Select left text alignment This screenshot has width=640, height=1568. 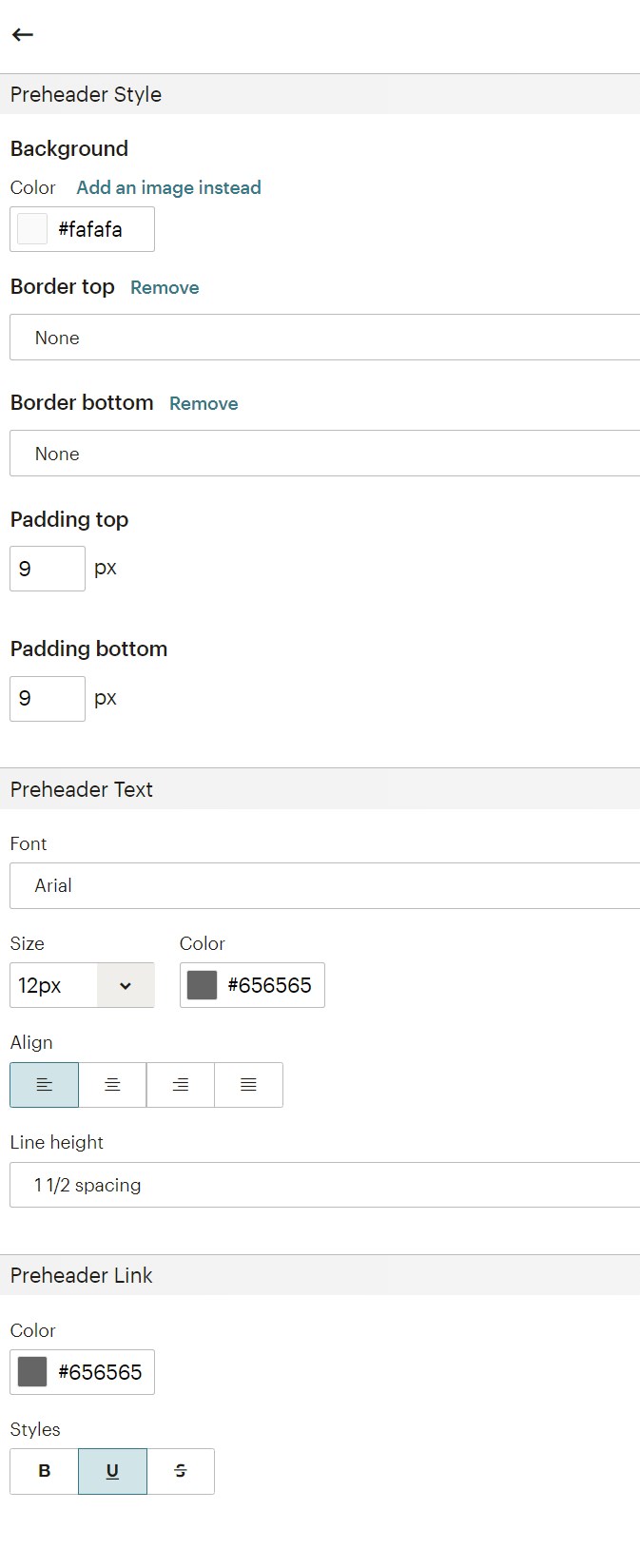[x=45, y=1085]
